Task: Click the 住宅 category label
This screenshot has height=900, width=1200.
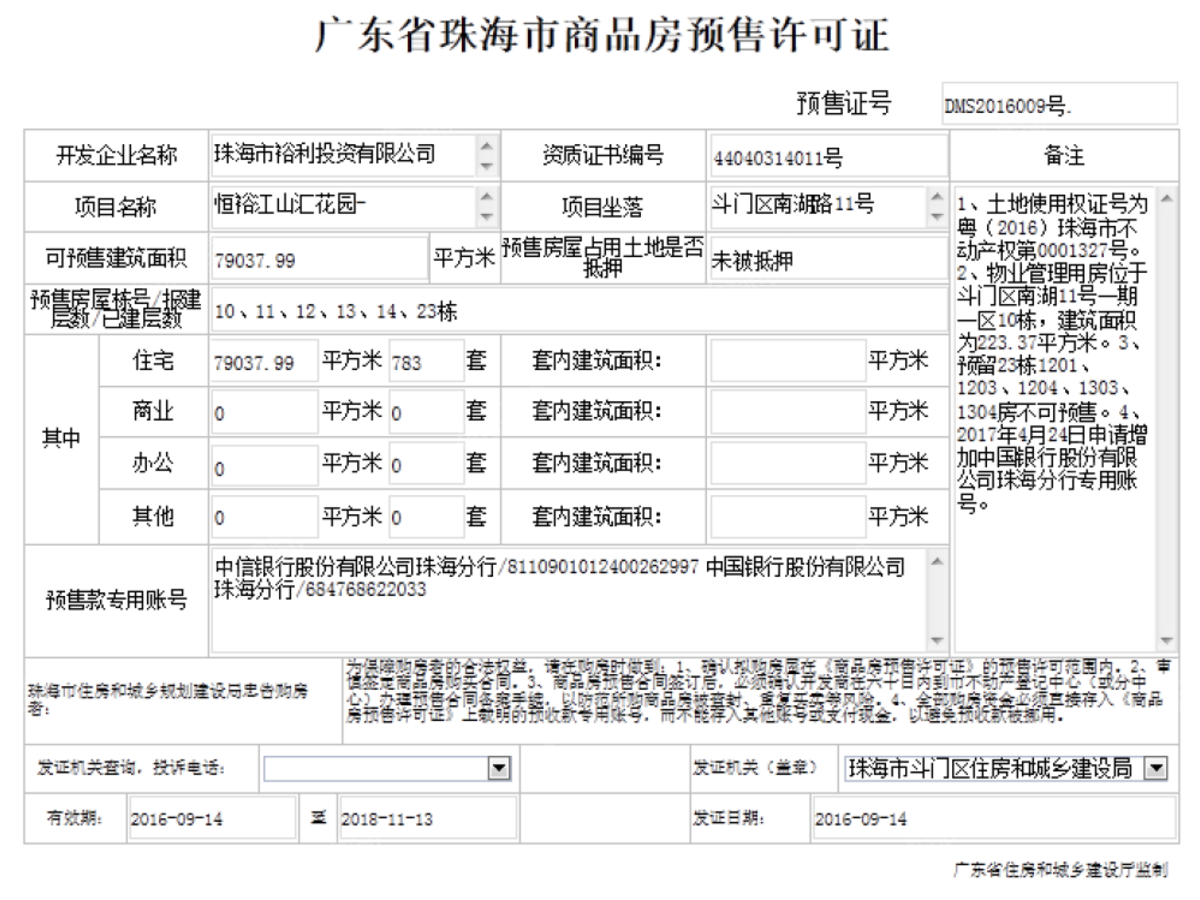Action: click(x=153, y=363)
